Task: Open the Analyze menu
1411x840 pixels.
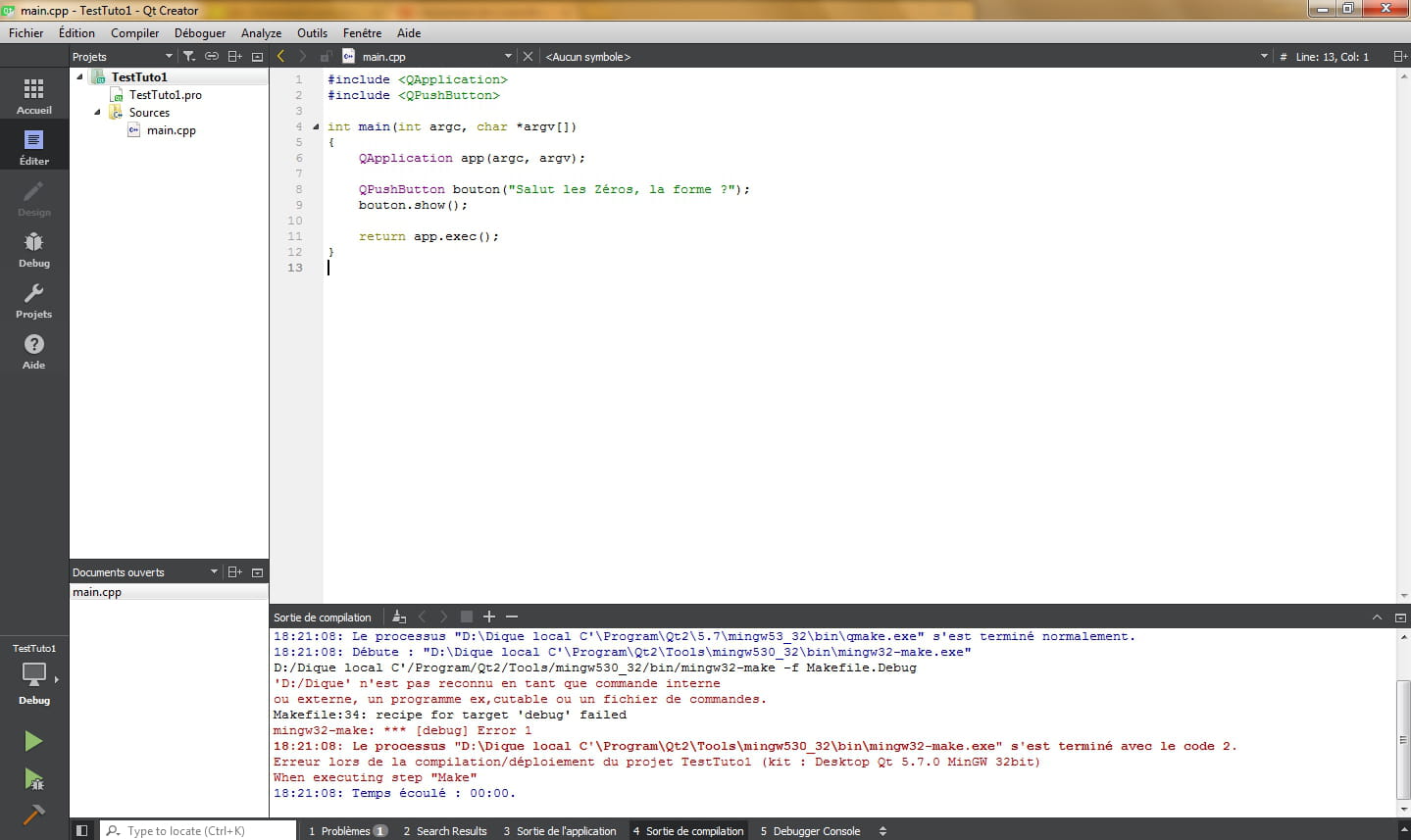Action: click(x=261, y=32)
